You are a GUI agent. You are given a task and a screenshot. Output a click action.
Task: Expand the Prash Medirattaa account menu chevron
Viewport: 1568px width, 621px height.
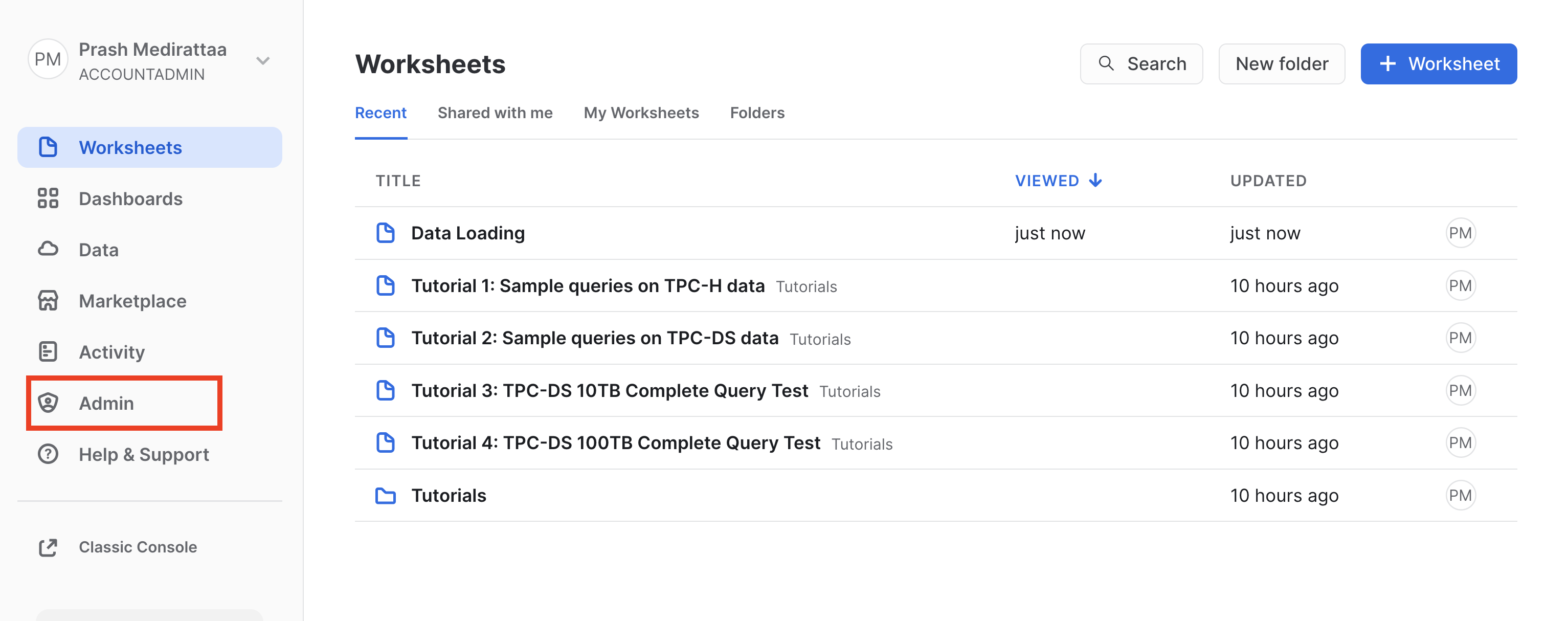tap(263, 61)
